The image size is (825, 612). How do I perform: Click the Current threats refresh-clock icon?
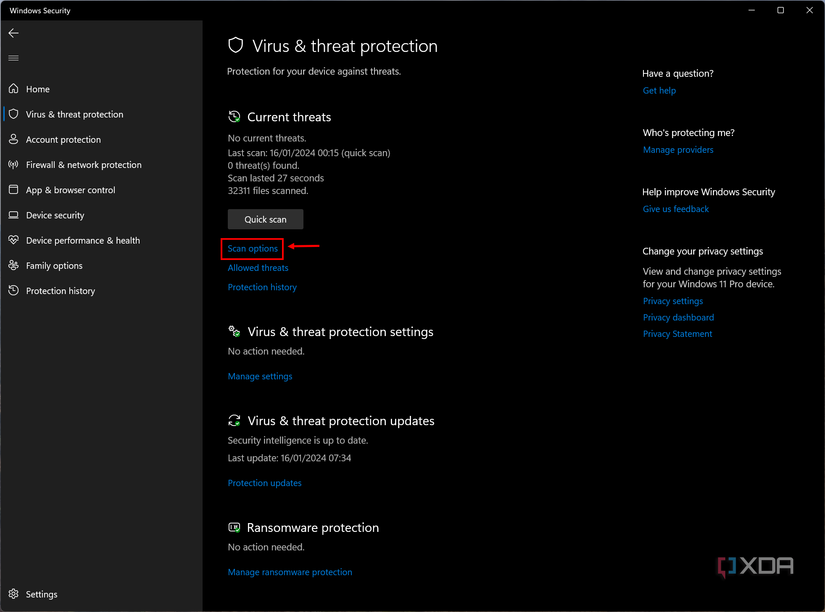(x=234, y=117)
